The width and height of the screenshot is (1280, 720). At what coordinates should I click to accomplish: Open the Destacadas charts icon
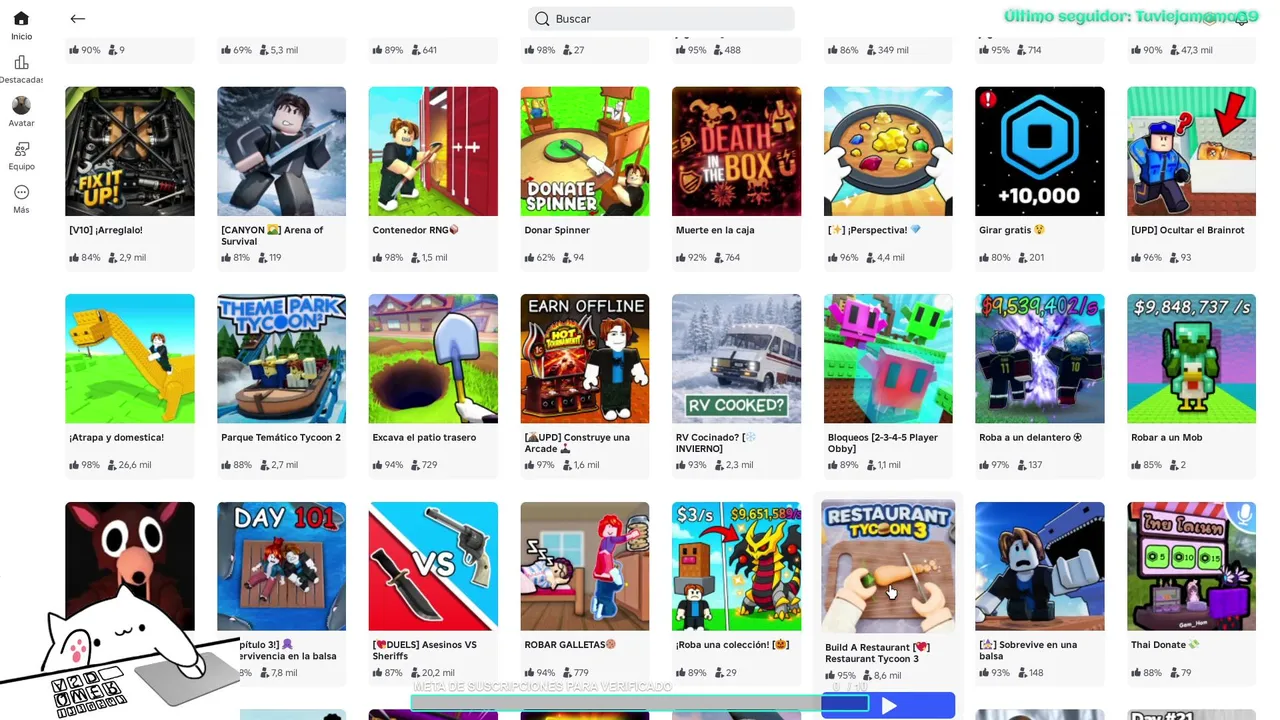click(x=21, y=63)
